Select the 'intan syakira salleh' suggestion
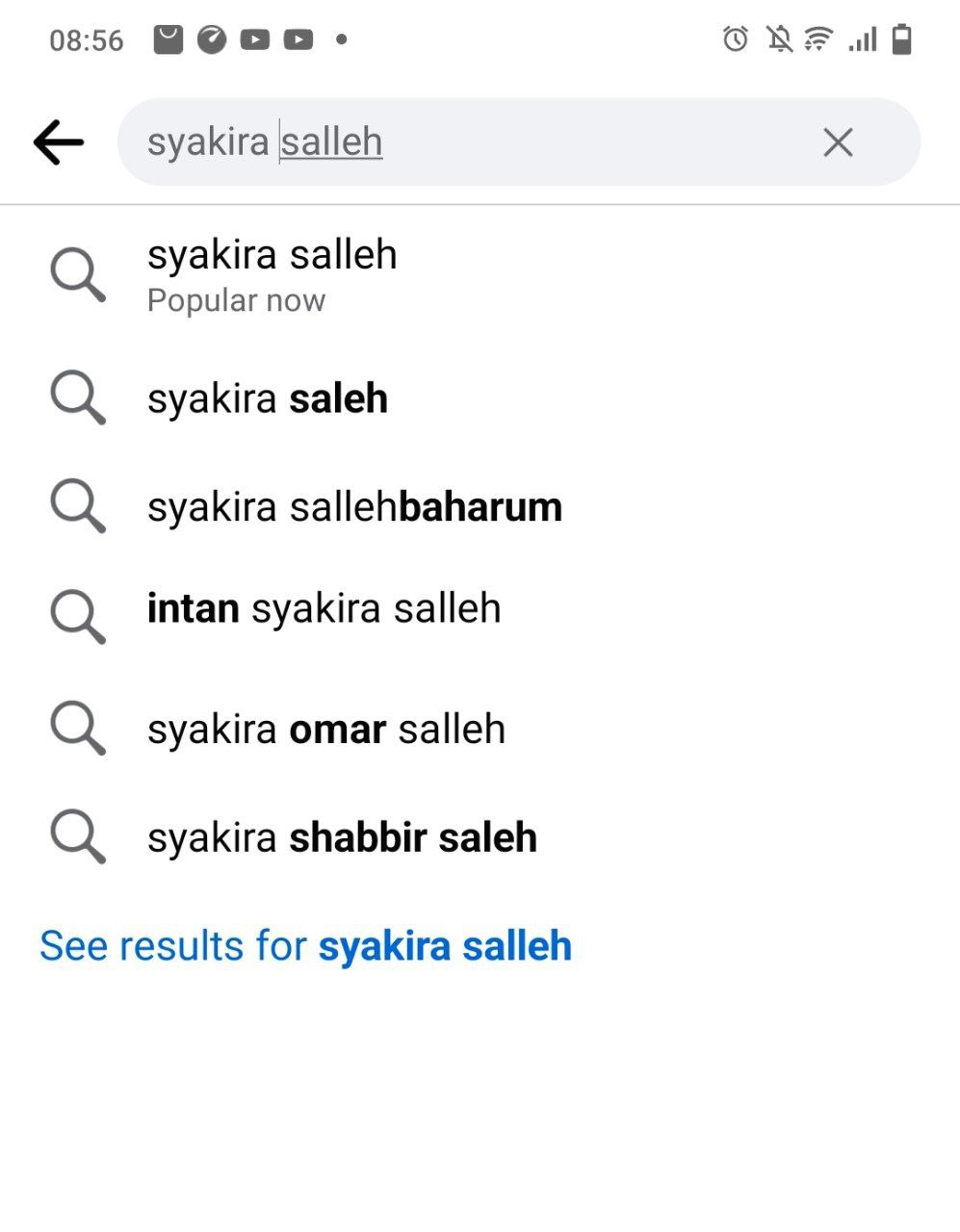The image size is (960, 1232). pyautogui.click(x=324, y=609)
